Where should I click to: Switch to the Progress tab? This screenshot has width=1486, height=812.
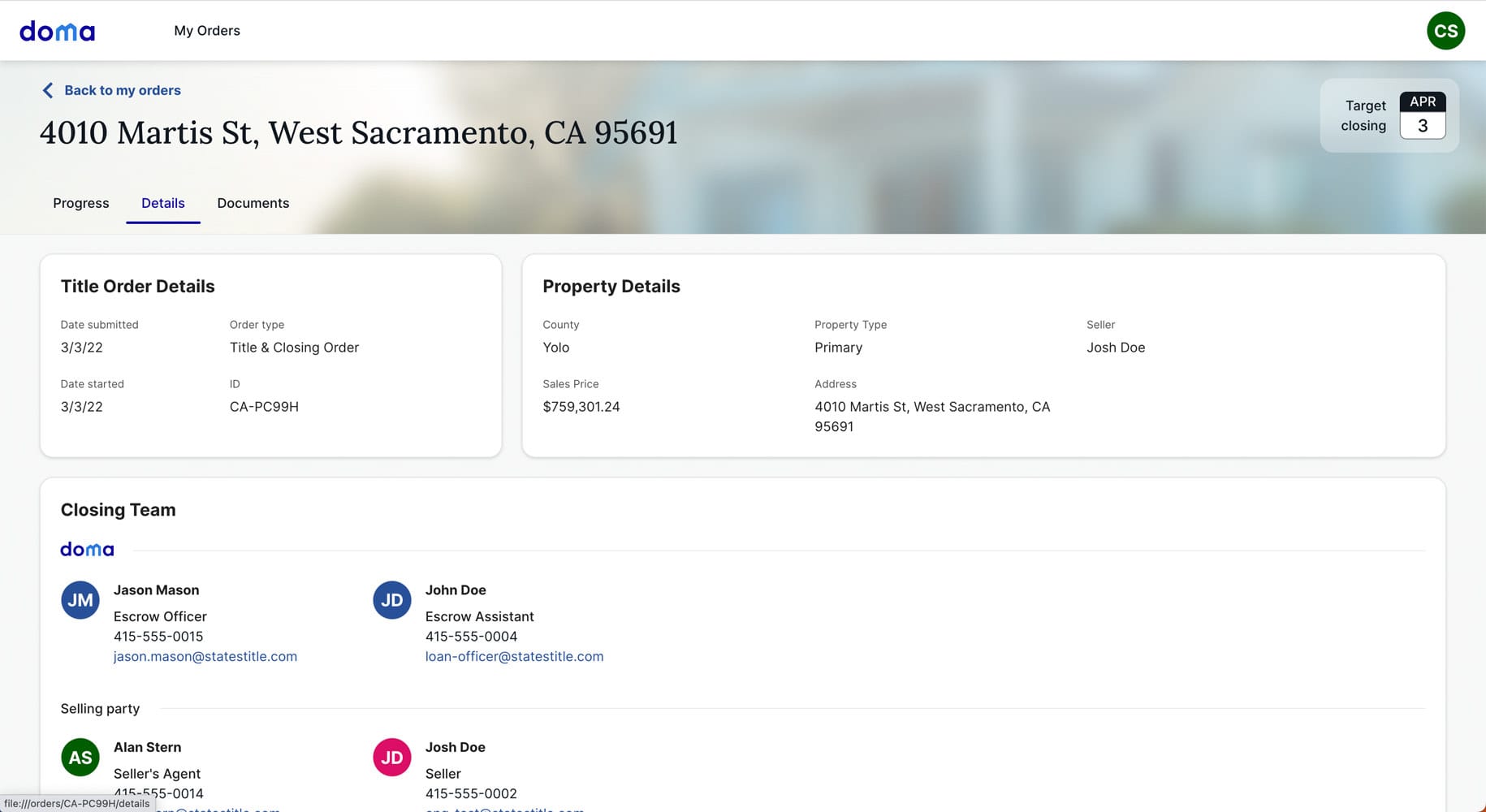[80, 203]
